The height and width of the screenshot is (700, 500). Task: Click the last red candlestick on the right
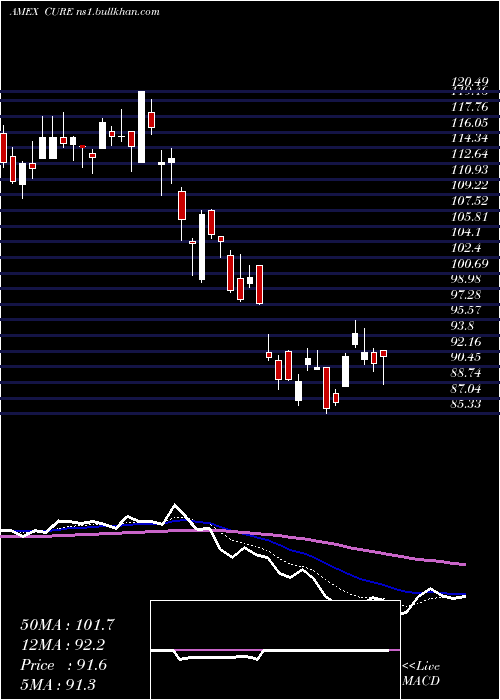[383, 353]
